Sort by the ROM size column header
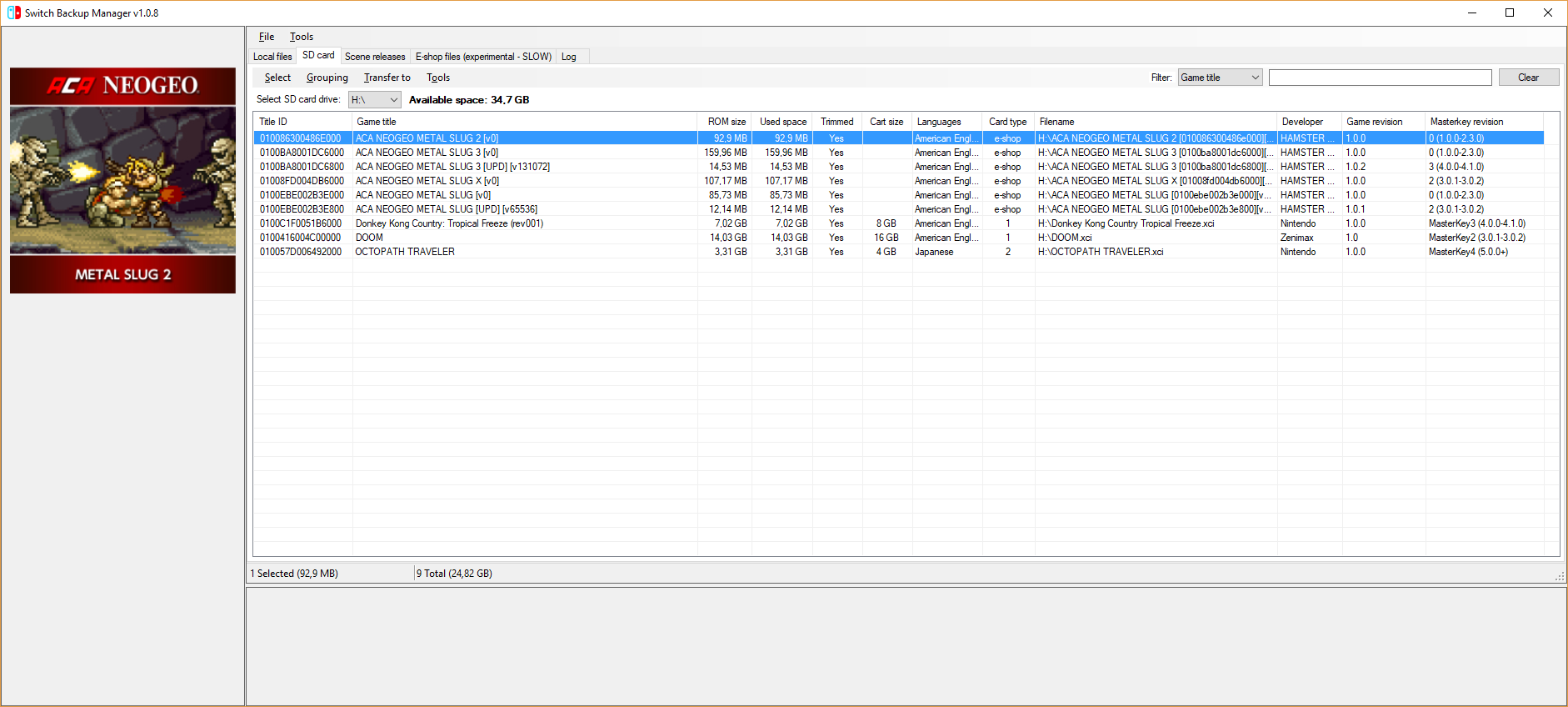1568x707 pixels. click(x=725, y=122)
